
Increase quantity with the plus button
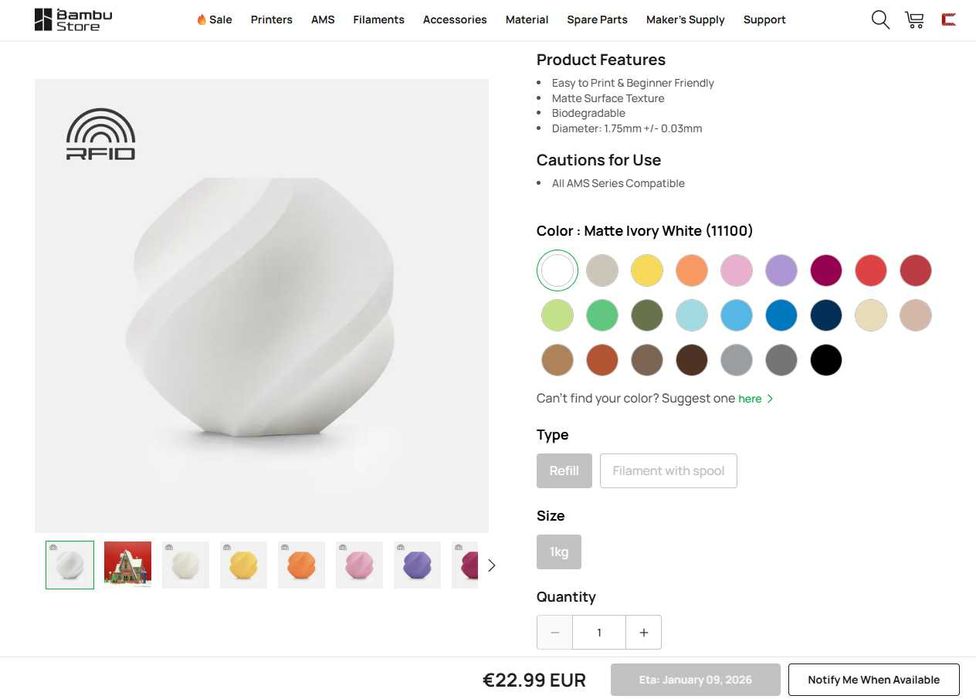pyautogui.click(x=643, y=632)
